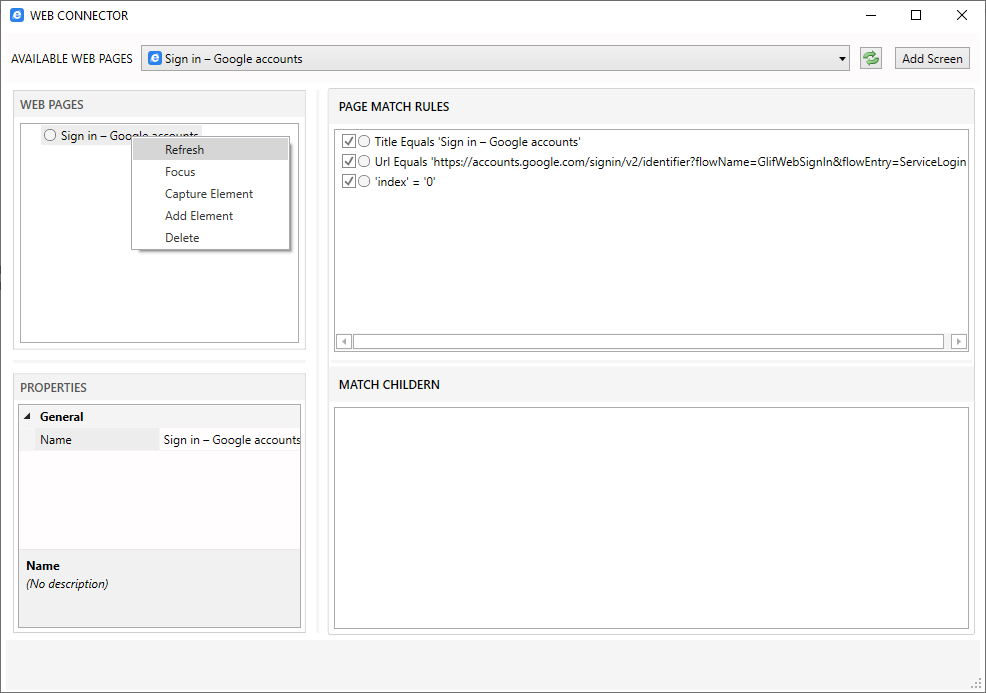Select the radio next to the Url Equals rule

pyautogui.click(x=363, y=161)
